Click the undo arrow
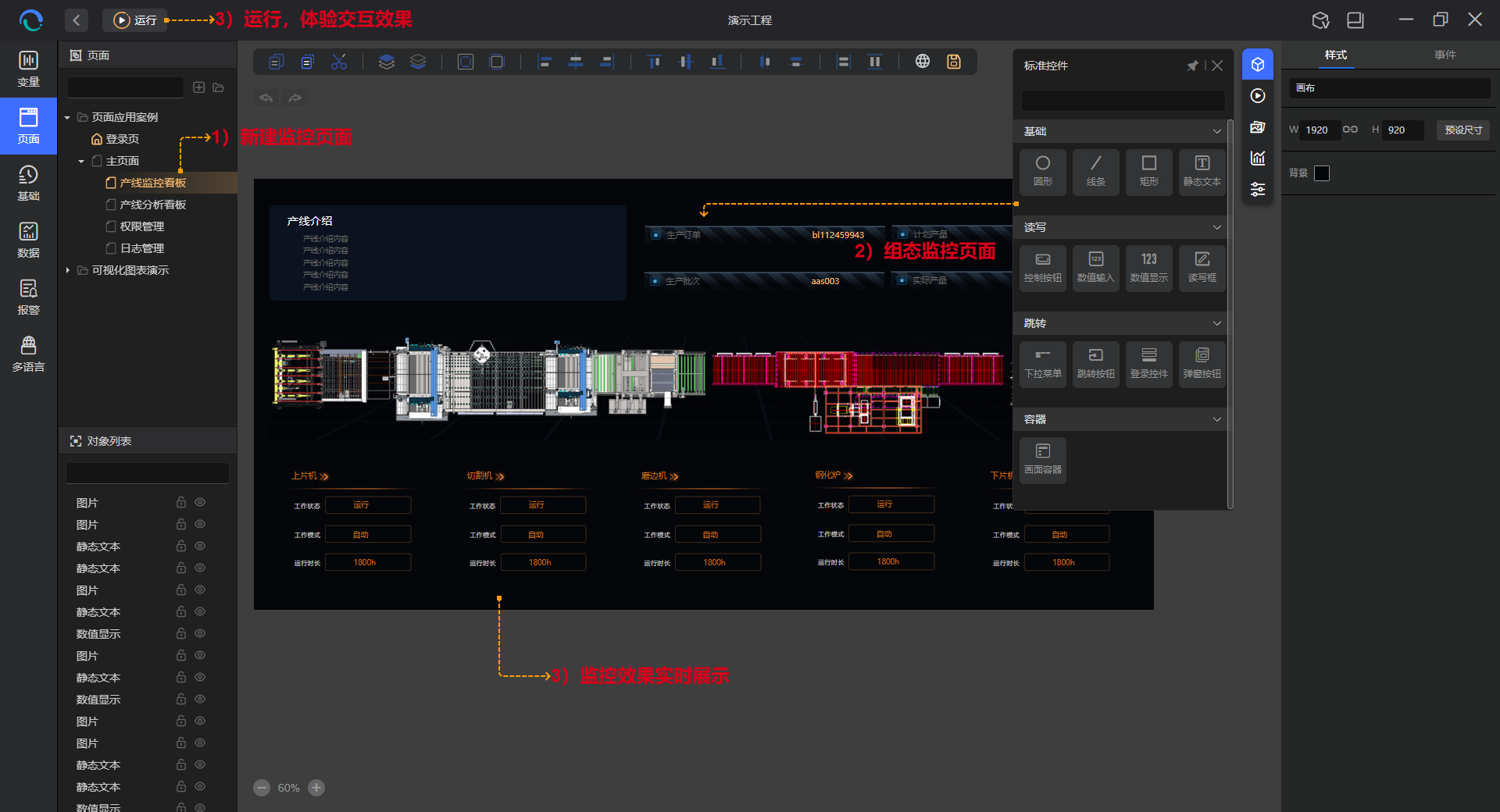Viewport: 1500px width, 812px height. pyautogui.click(x=266, y=98)
